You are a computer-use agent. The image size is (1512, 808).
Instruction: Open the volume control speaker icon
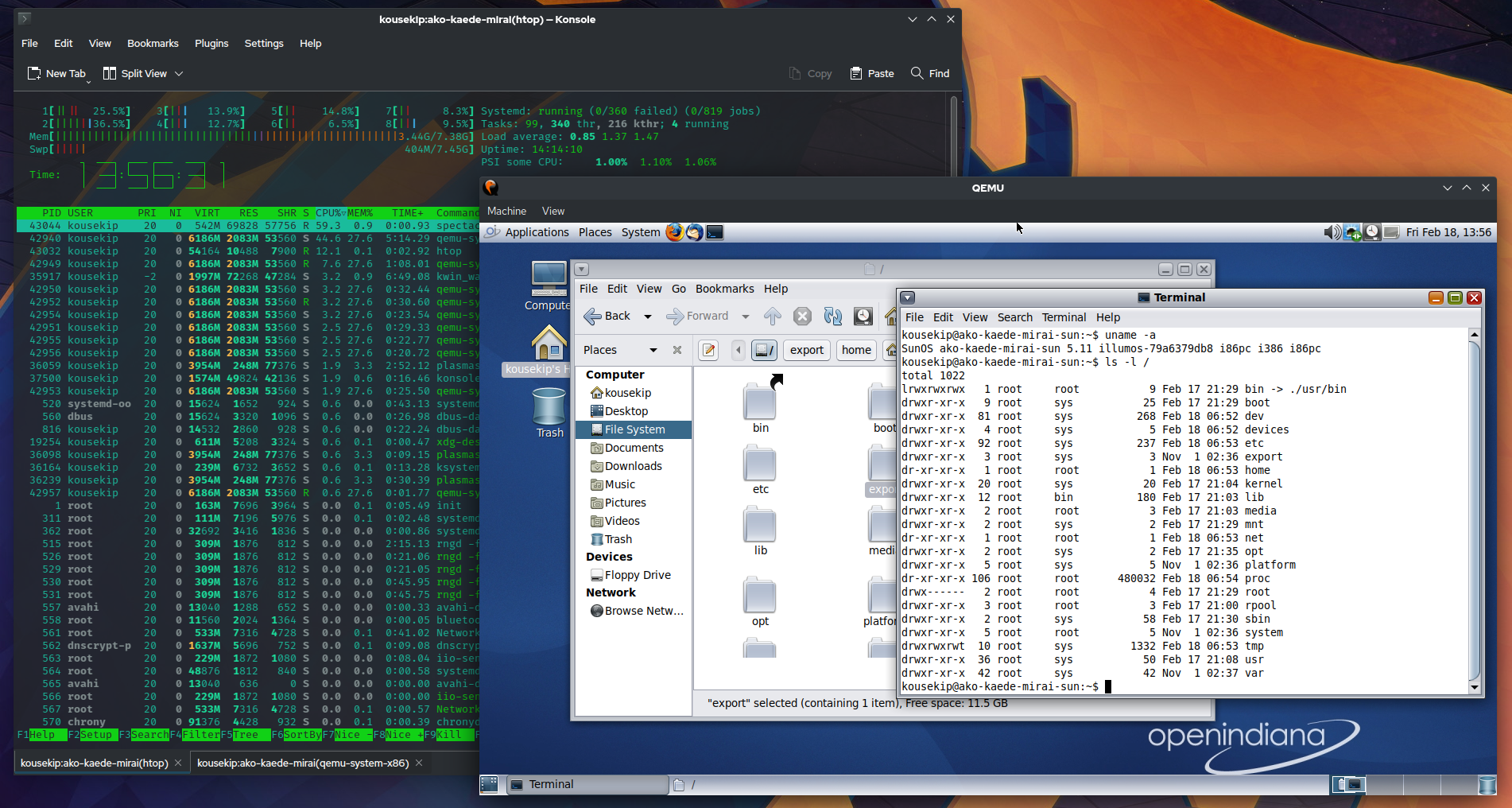pyautogui.click(x=1332, y=232)
